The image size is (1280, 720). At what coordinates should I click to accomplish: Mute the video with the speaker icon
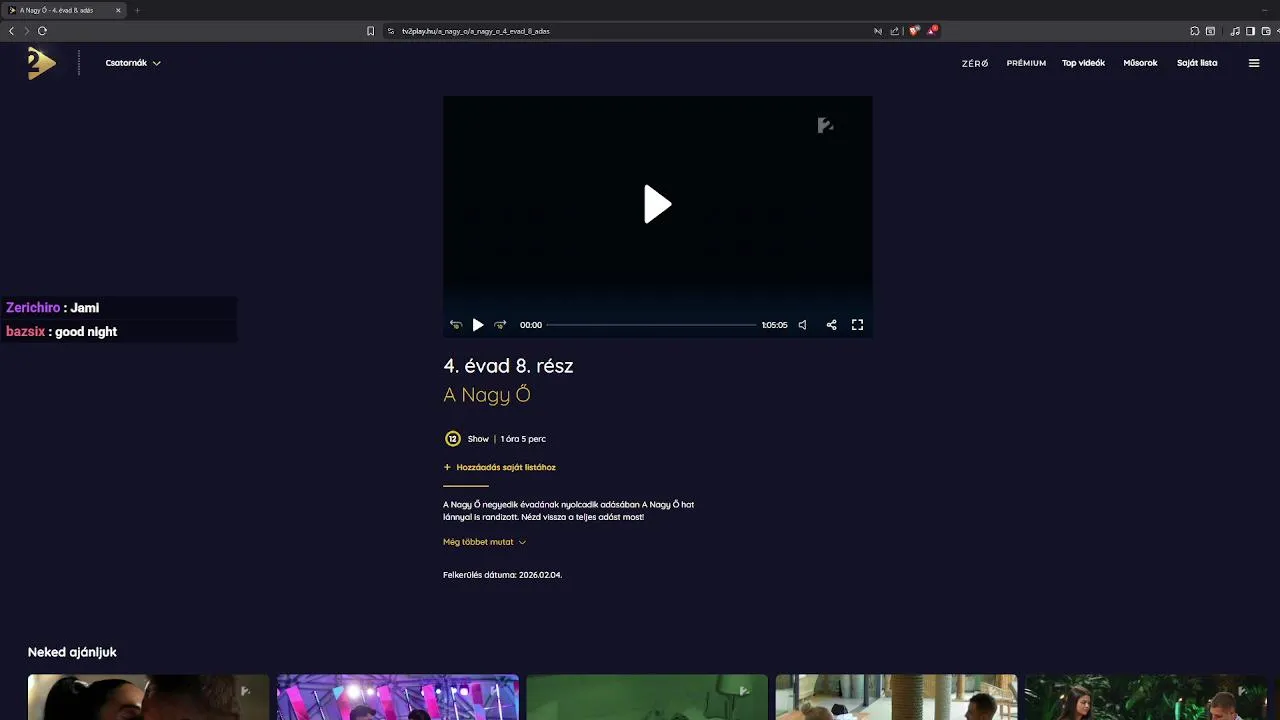[x=802, y=325]
